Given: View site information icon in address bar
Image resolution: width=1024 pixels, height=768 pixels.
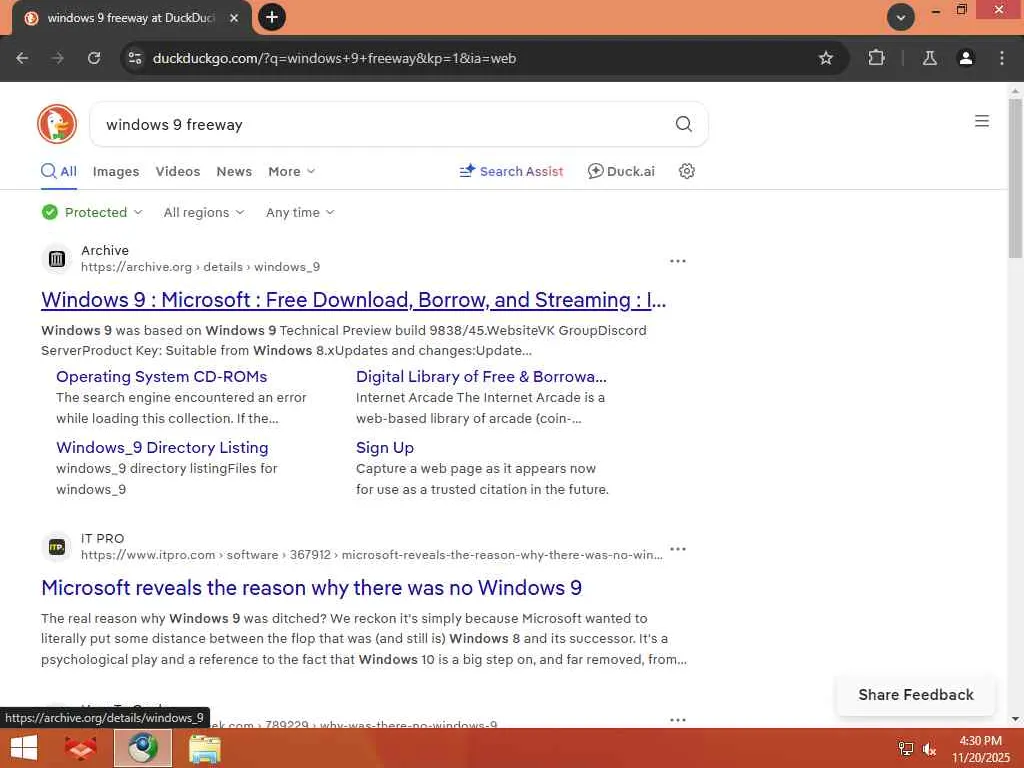Looking at the screenshot, I should click(x=135, y=58).
